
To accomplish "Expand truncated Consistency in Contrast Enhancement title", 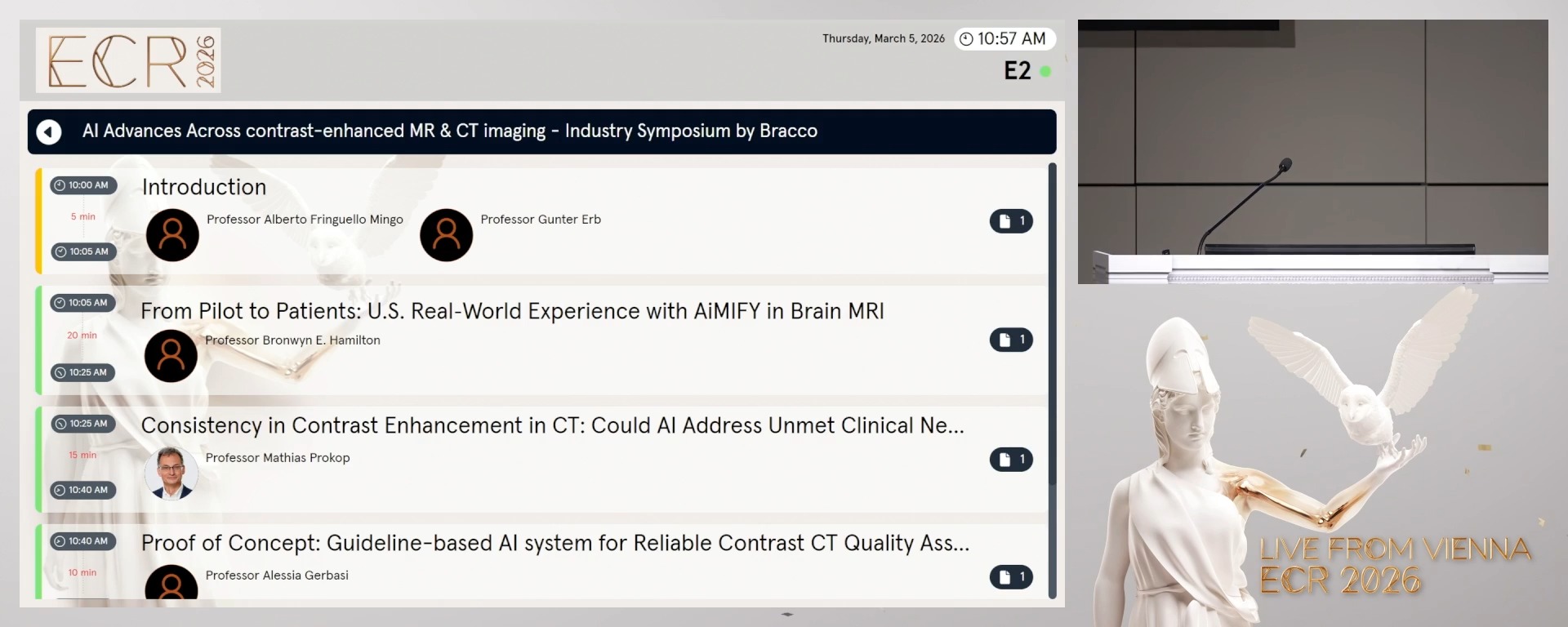I will tap(552, 425).
